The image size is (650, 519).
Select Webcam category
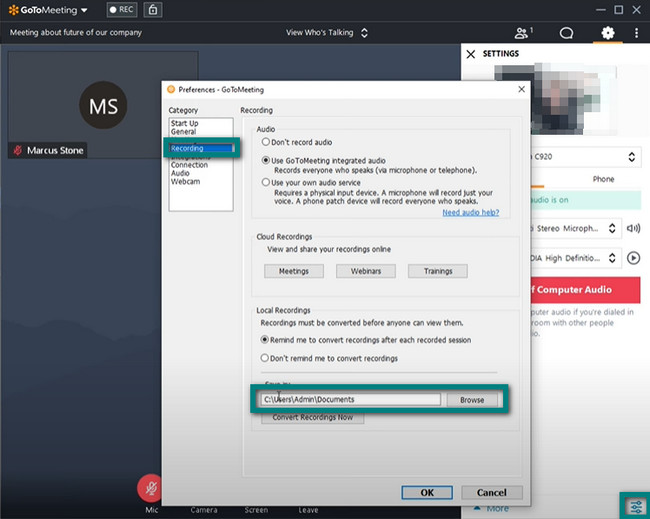pyautogui.click(x=185, y=181)
